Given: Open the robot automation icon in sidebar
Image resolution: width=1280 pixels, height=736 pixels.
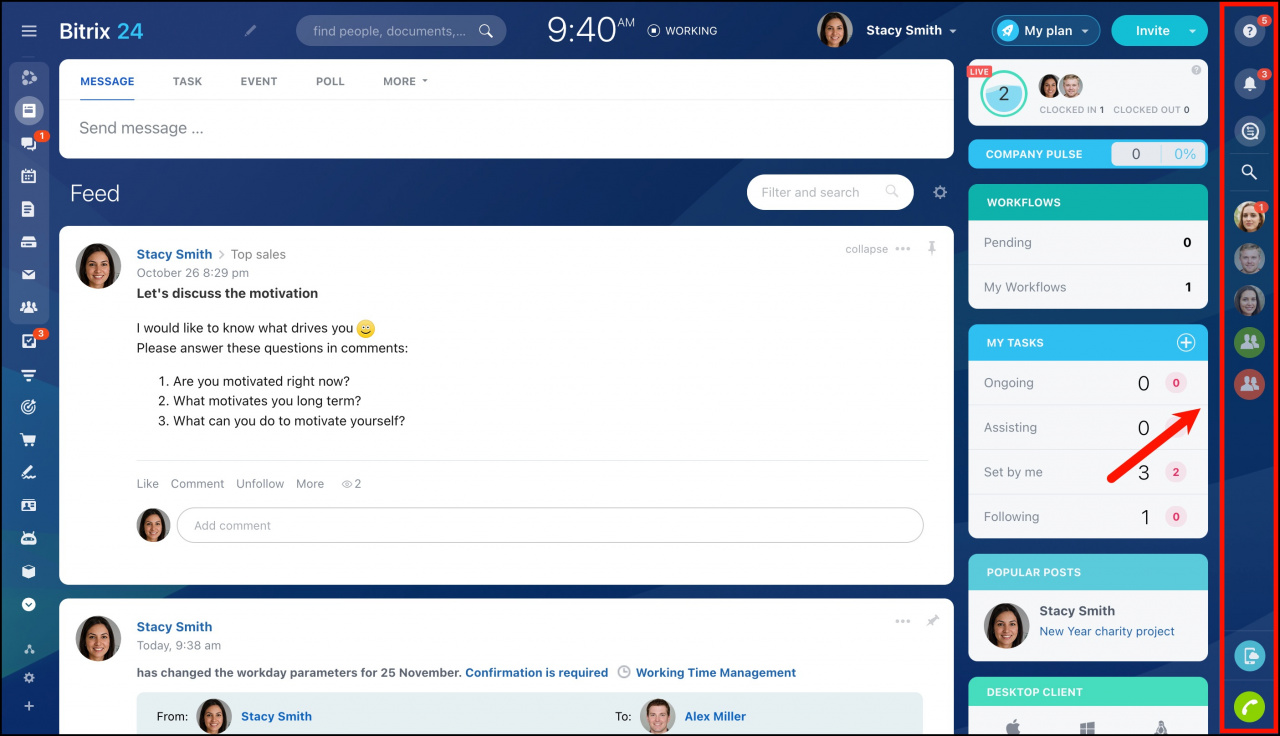Looking at the screenshot, I should [28, 538].
